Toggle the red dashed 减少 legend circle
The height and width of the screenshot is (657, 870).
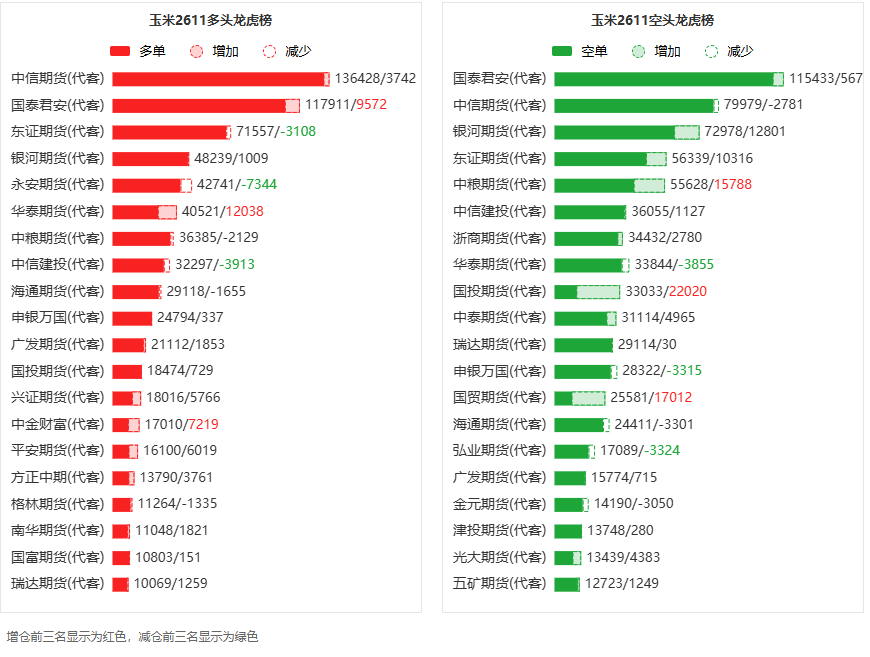(269, 52)
